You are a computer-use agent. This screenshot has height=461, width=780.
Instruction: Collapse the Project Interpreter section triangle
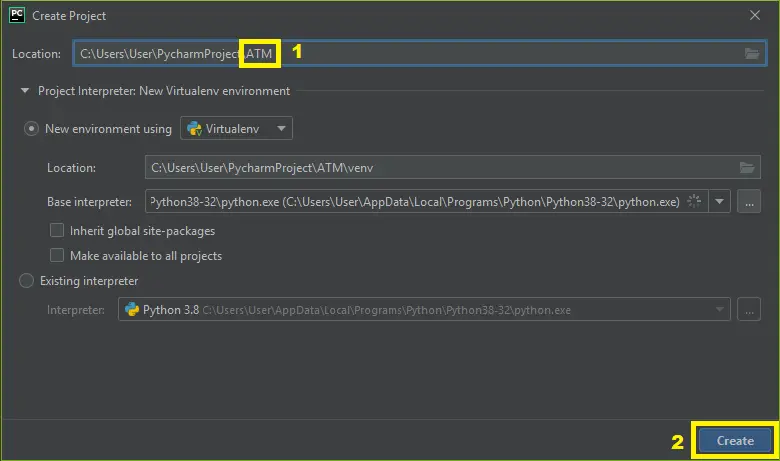tap(24, 91)
